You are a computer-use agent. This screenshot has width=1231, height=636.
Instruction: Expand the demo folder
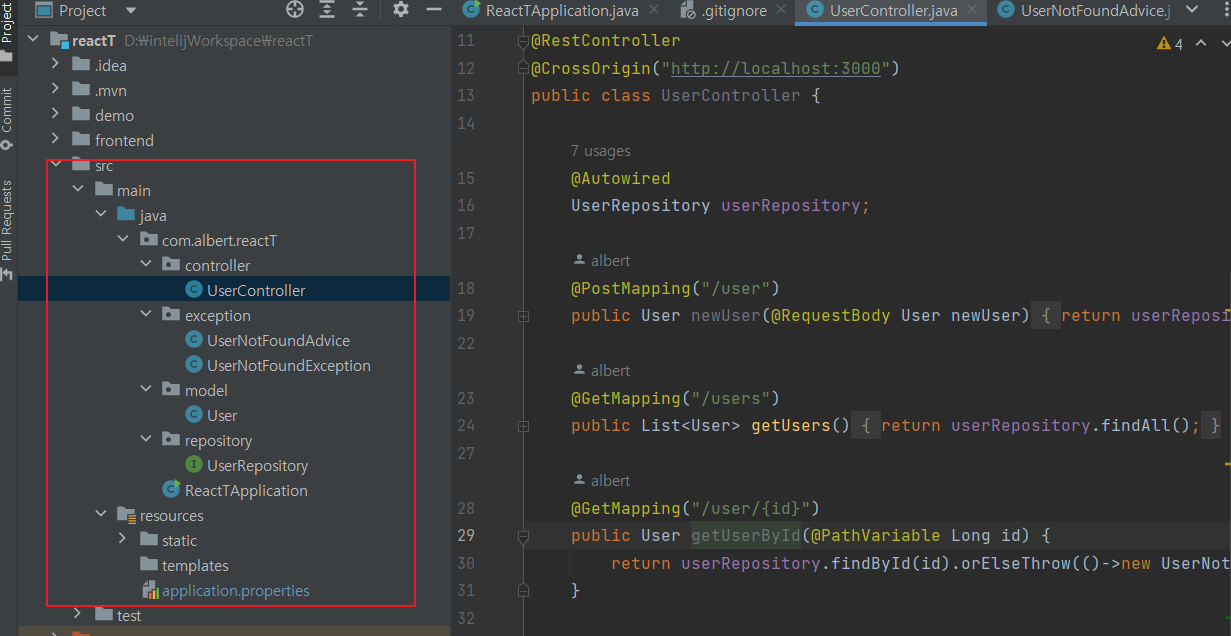56,116
